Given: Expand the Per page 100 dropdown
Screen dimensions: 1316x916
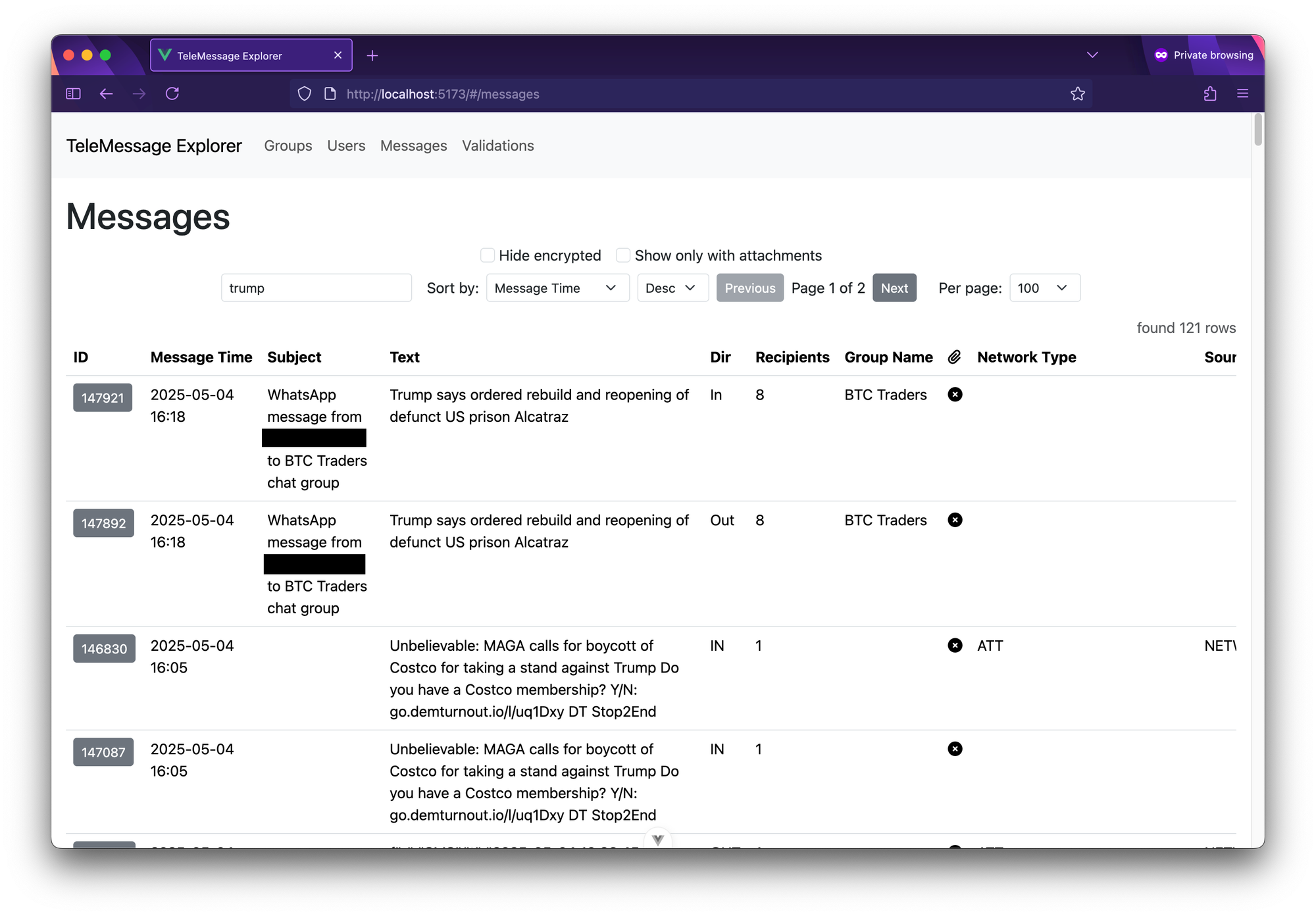Looking at the screenshot, I should 1044,288.
